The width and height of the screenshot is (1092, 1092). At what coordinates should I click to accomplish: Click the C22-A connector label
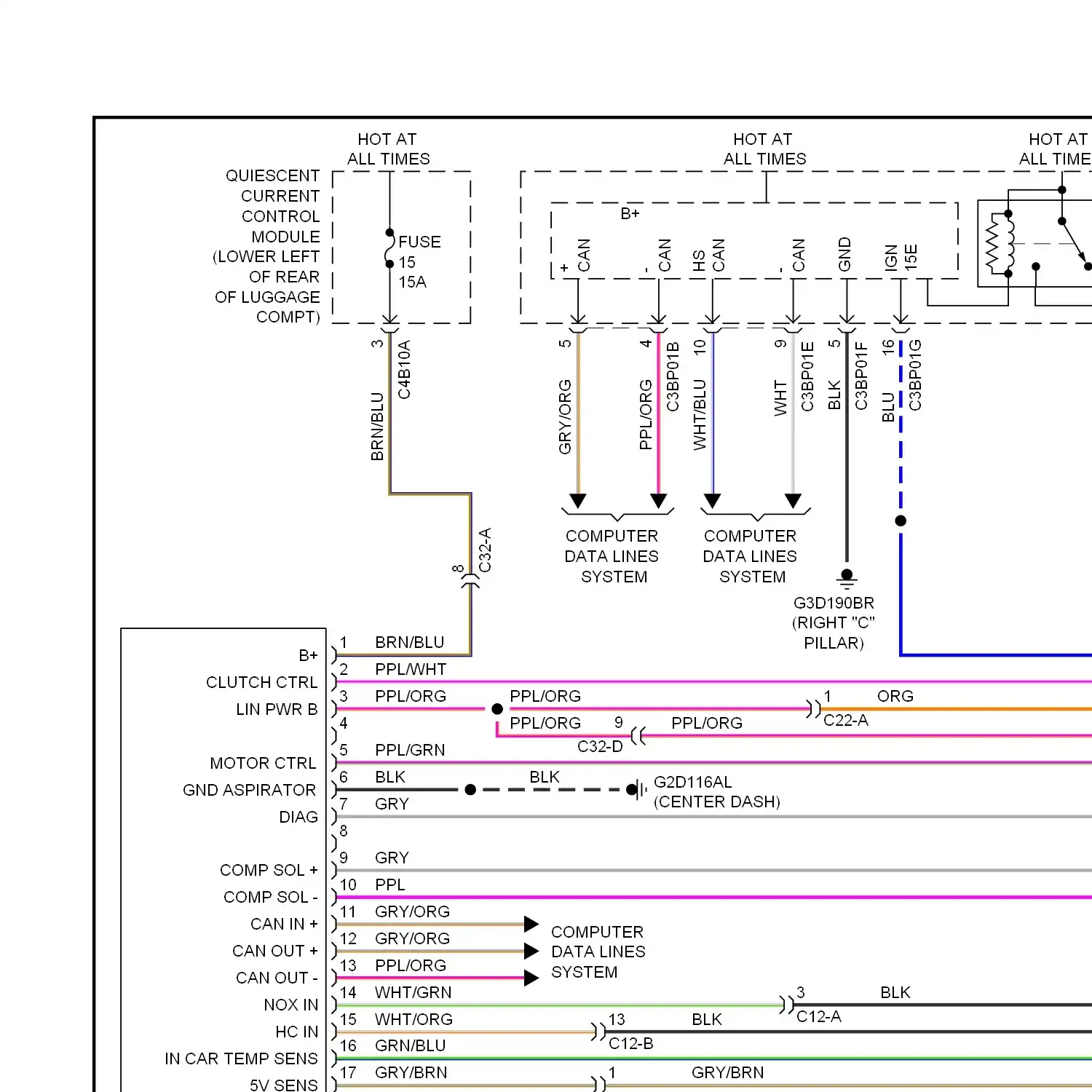tap(845, 721)
